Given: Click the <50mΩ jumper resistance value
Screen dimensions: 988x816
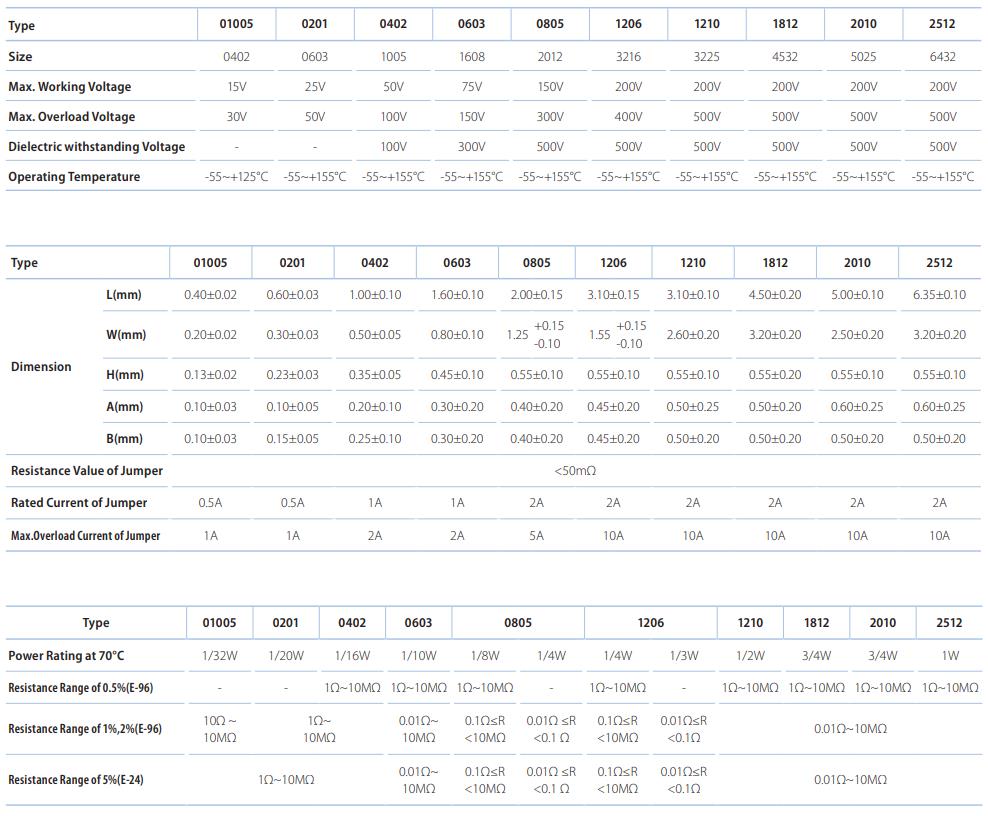Looking at the screenshot, I should click(575, 471).
